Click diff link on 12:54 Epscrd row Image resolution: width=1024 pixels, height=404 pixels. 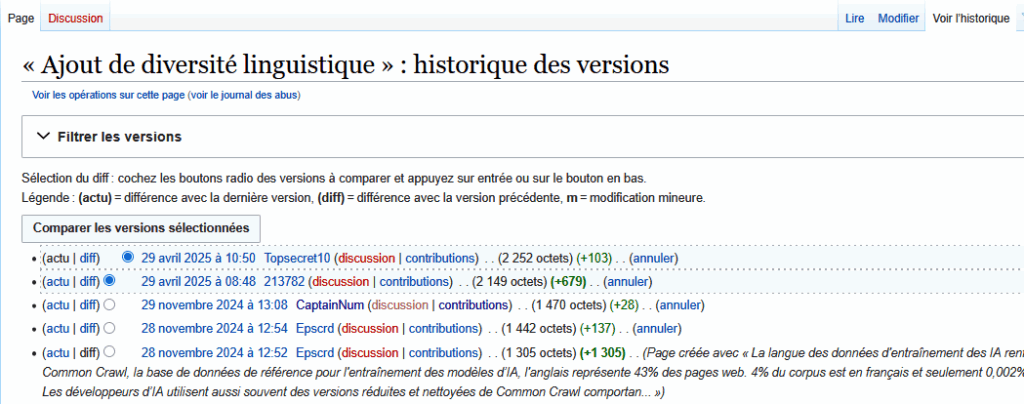88,329
